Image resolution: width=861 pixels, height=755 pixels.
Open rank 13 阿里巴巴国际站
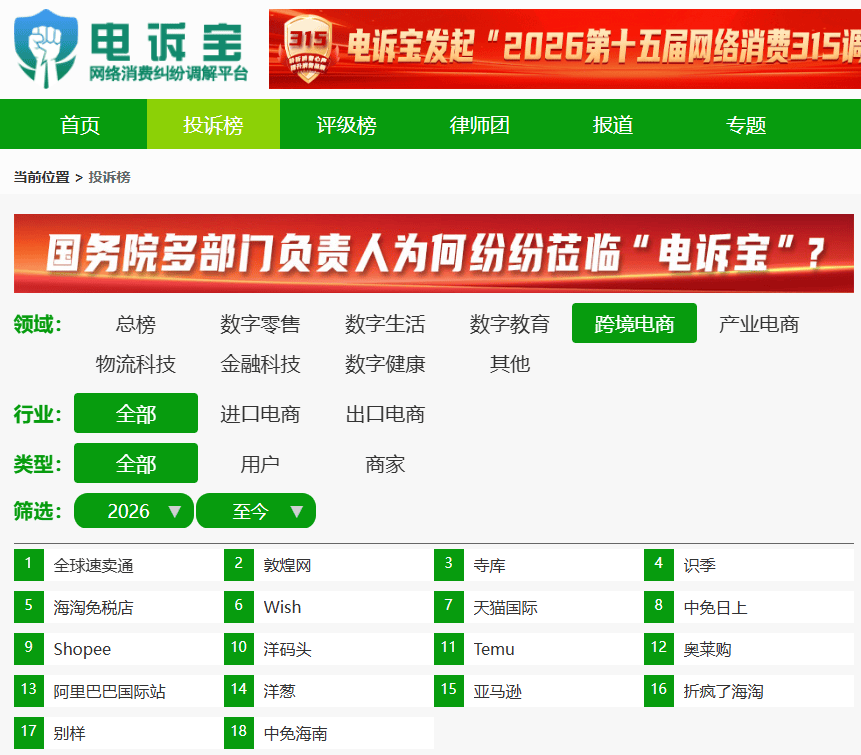click(x=119, y=691)
